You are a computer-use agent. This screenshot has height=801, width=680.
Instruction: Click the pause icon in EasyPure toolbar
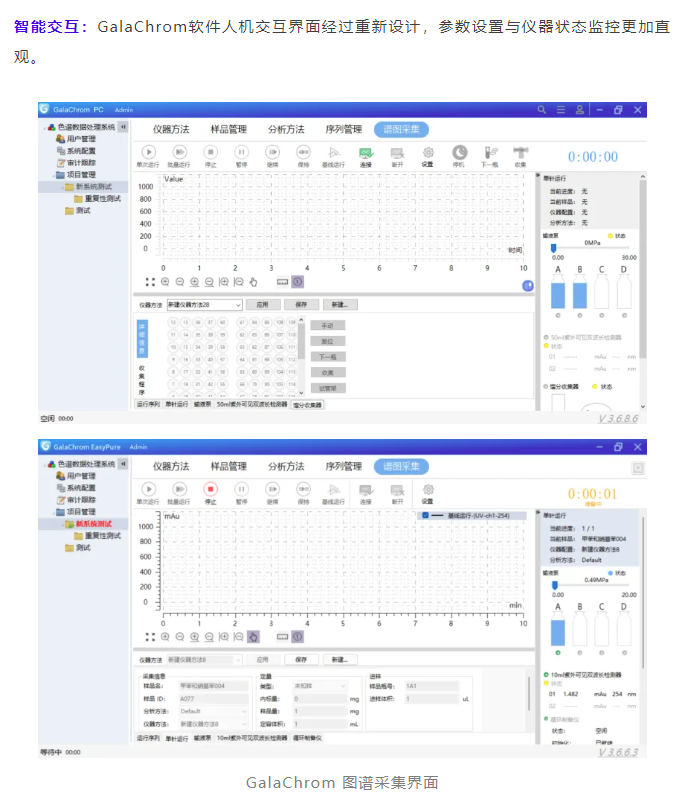[241, 489]
